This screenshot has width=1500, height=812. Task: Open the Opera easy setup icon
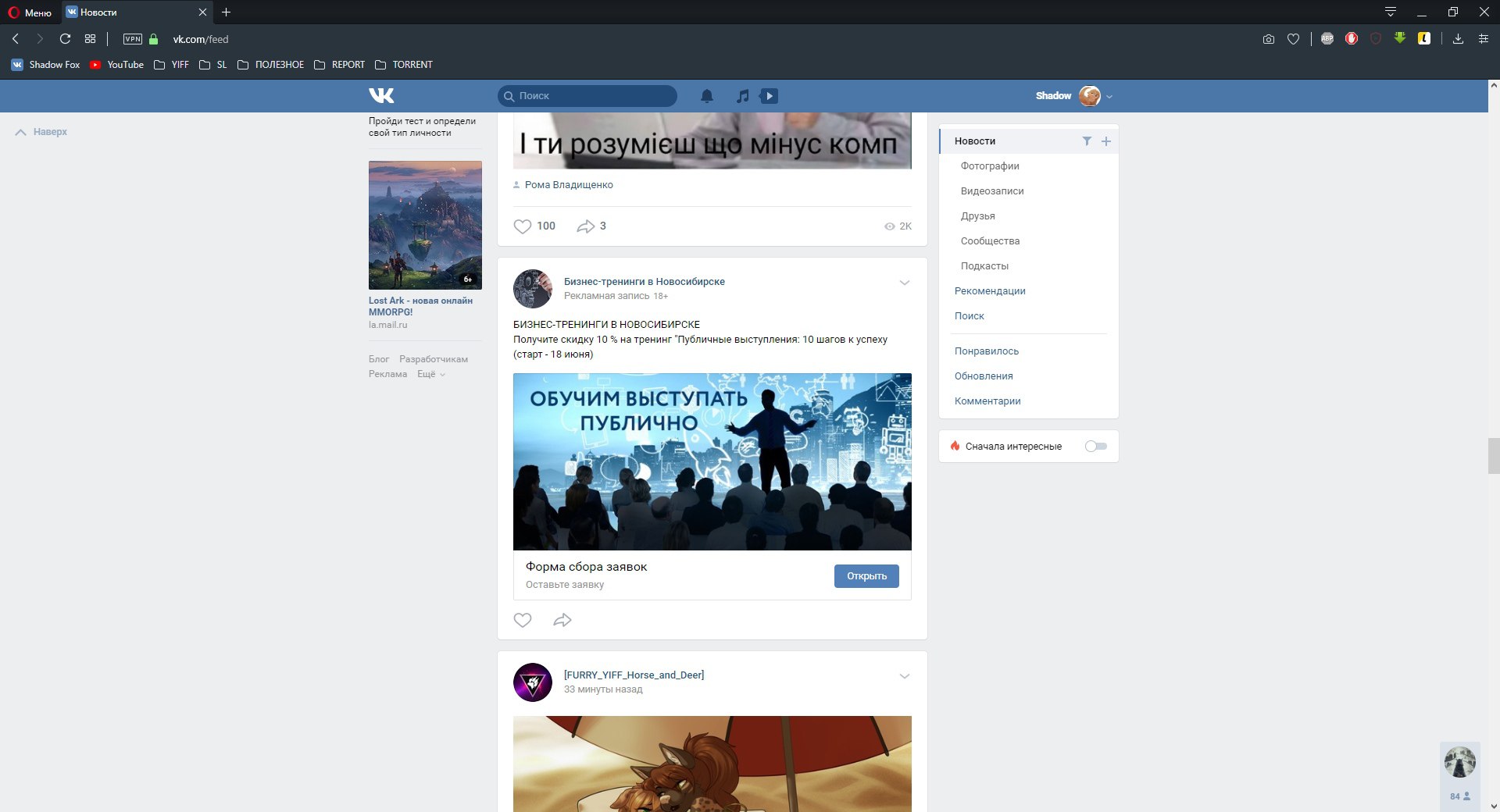point(1483,38)
